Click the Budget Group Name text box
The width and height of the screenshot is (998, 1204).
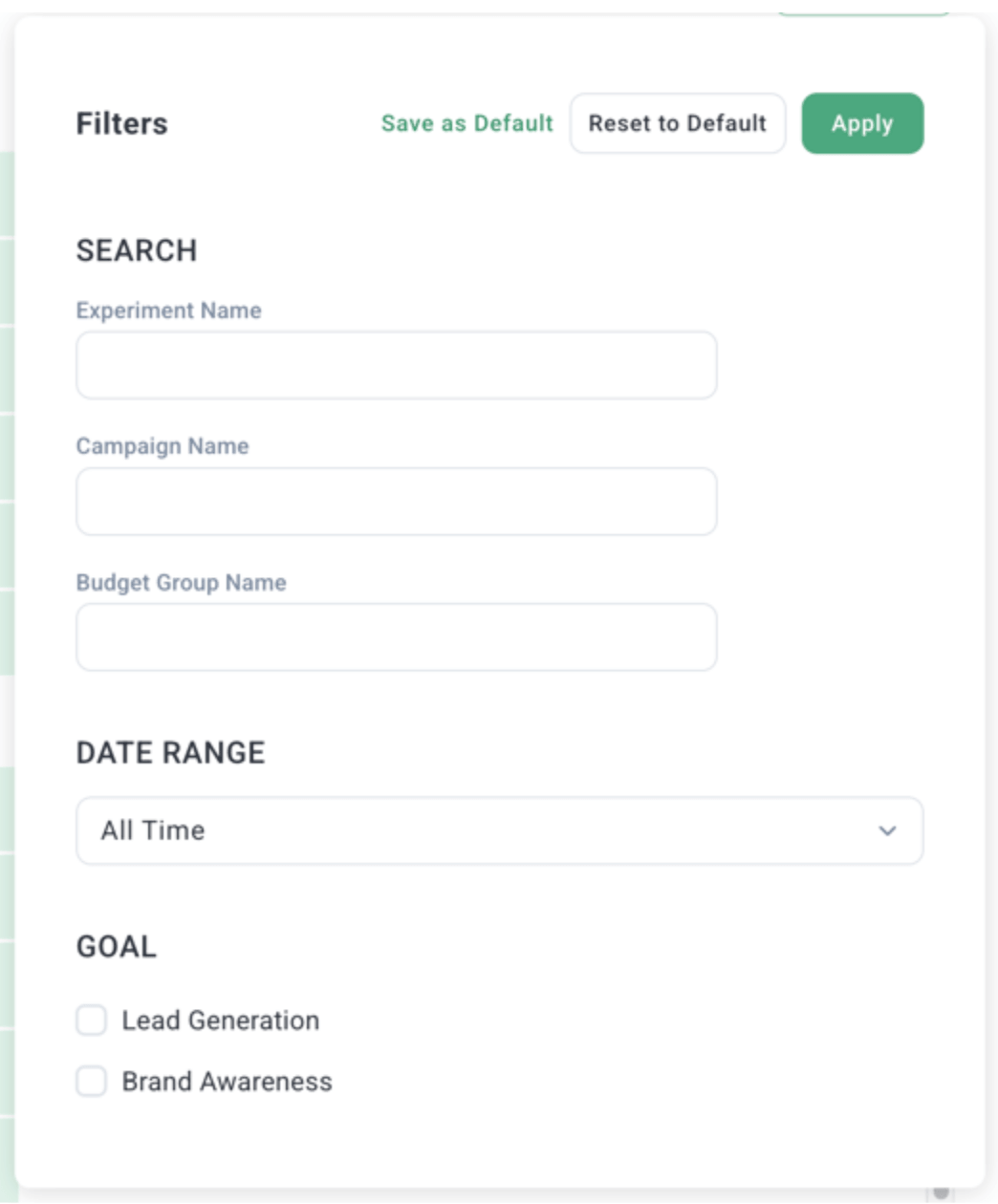click(396, 634)
